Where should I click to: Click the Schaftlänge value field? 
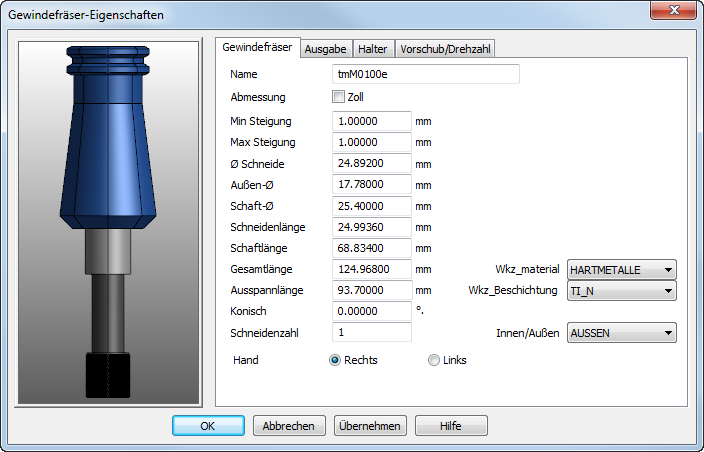tap(372, 248)
